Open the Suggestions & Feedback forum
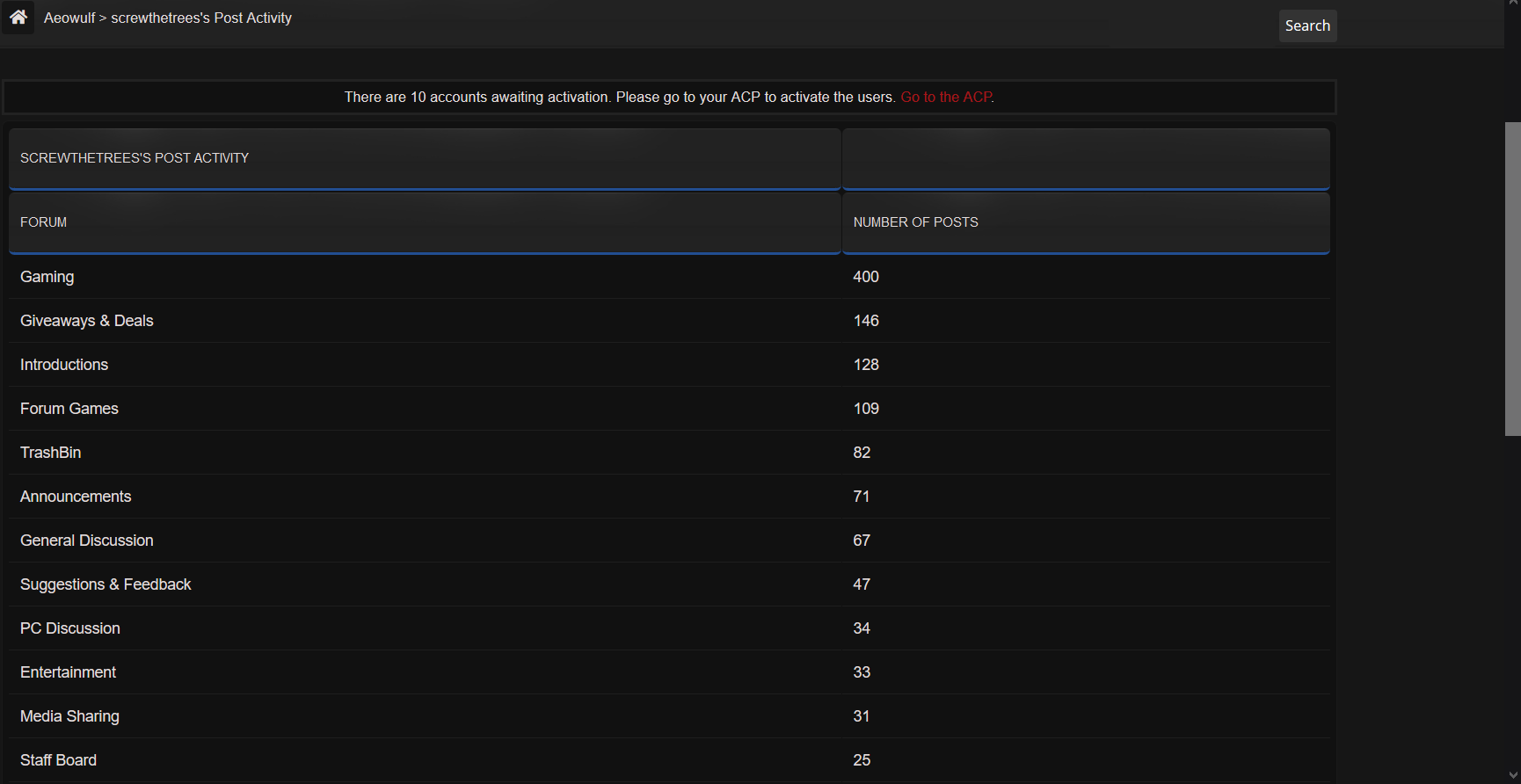 click(x=106, y=584)
